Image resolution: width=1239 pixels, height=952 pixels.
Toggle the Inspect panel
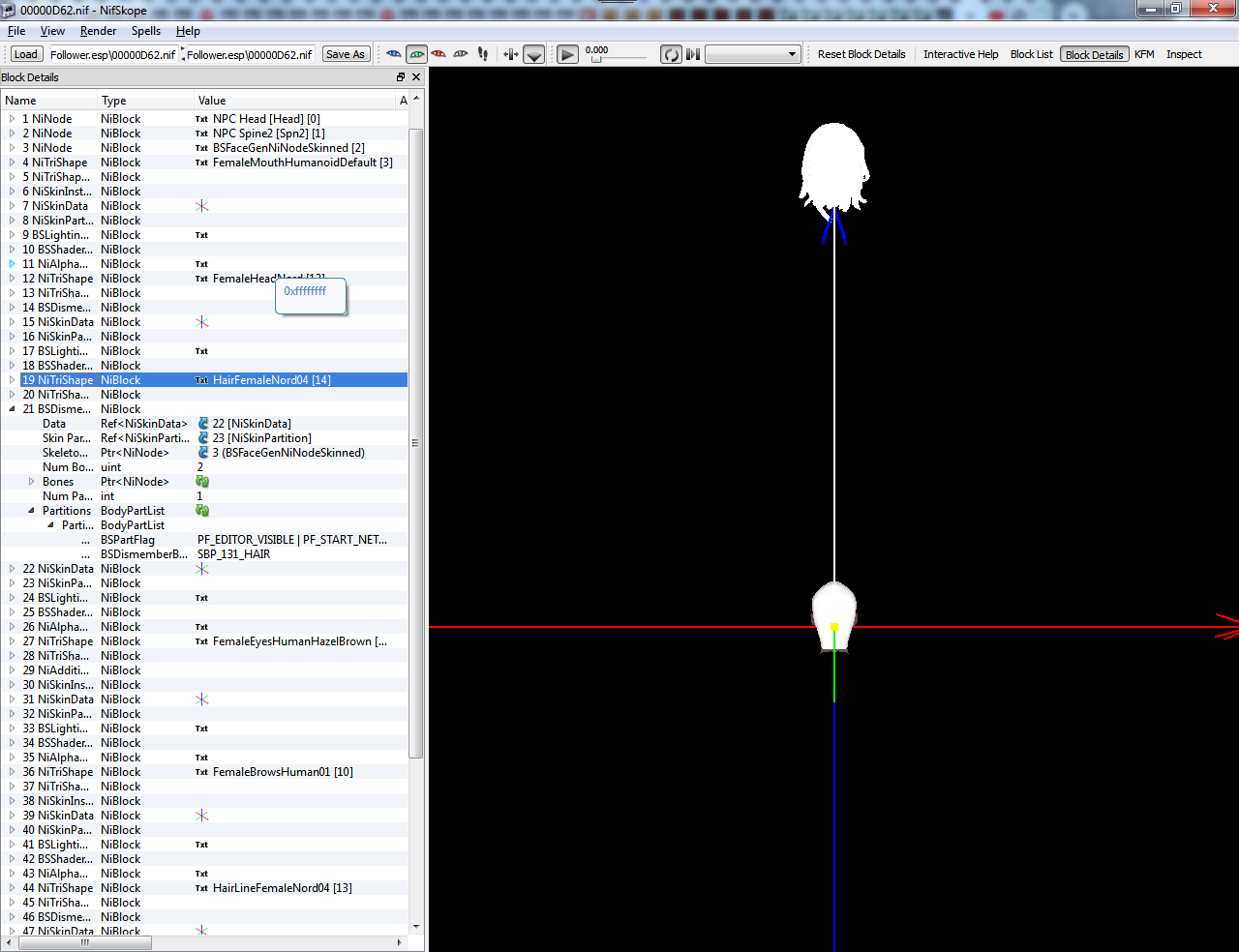[x=1184, y=54]
